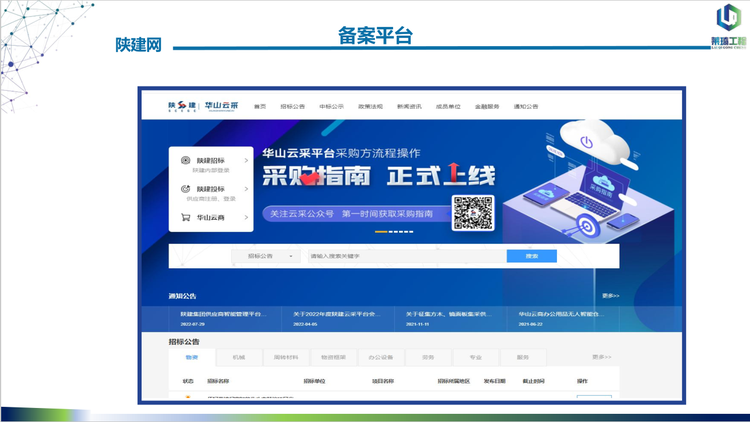
Task: Click the 状态 column header
Action: [x=188, y=381]
